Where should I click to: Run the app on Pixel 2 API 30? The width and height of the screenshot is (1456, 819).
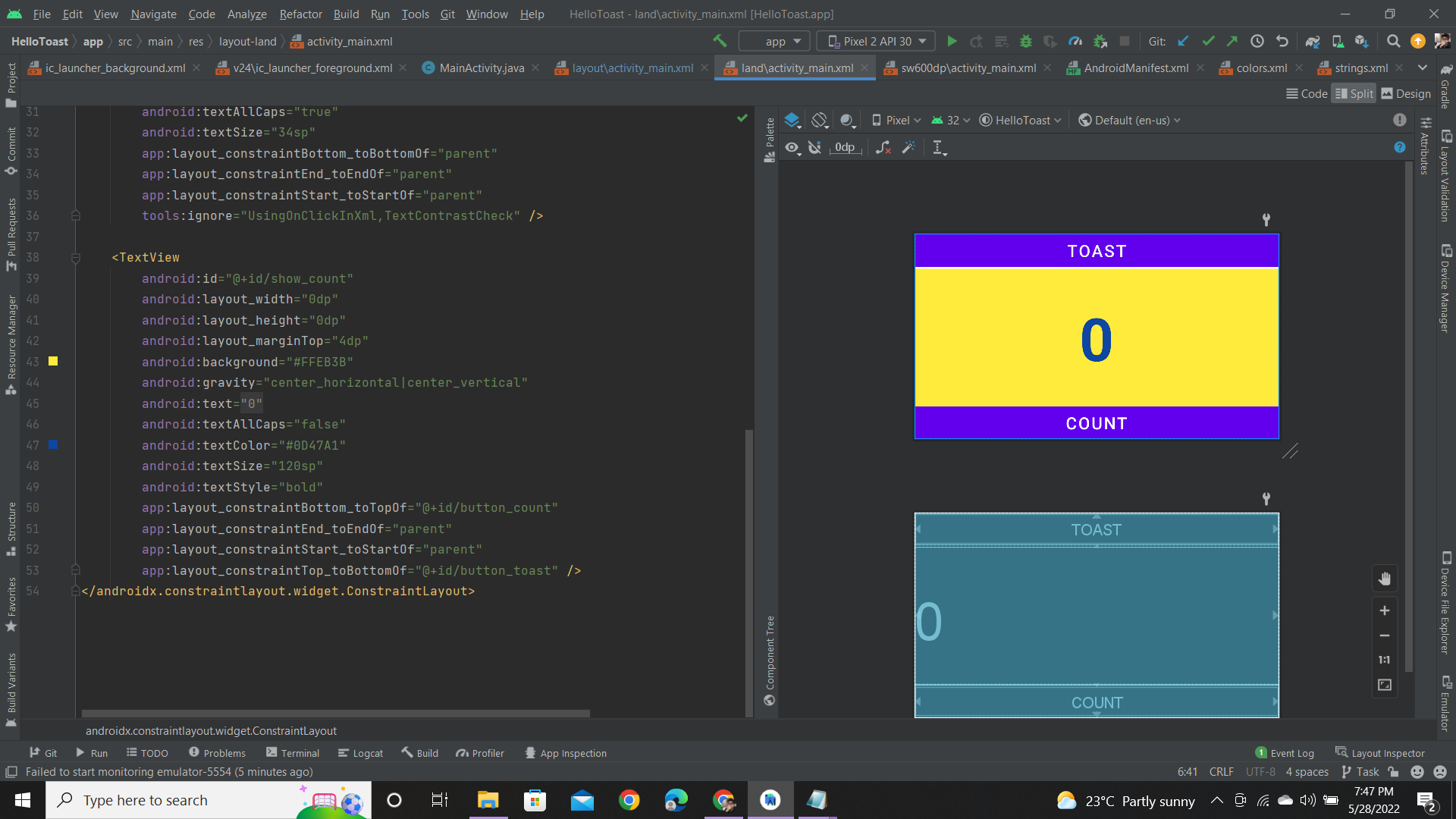point(952,41)
